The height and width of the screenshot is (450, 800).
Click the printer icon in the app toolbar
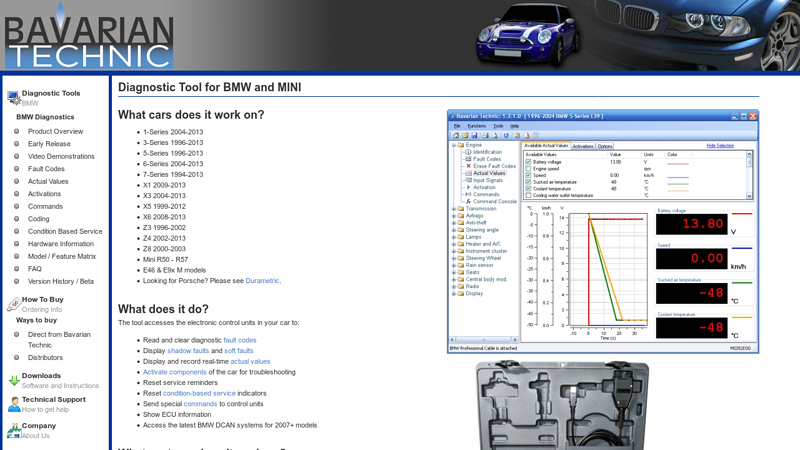tap(485, 136)
